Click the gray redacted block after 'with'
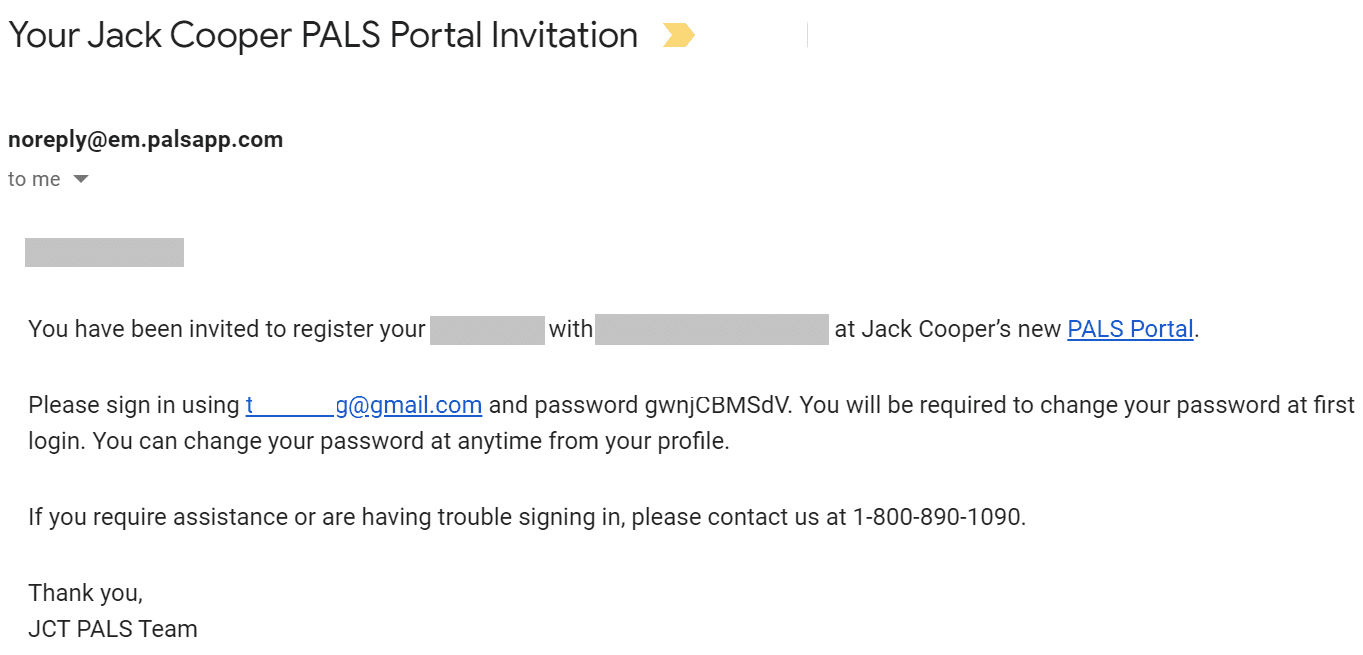Viewport: 1363px width, 655px height. click(711, 329)
